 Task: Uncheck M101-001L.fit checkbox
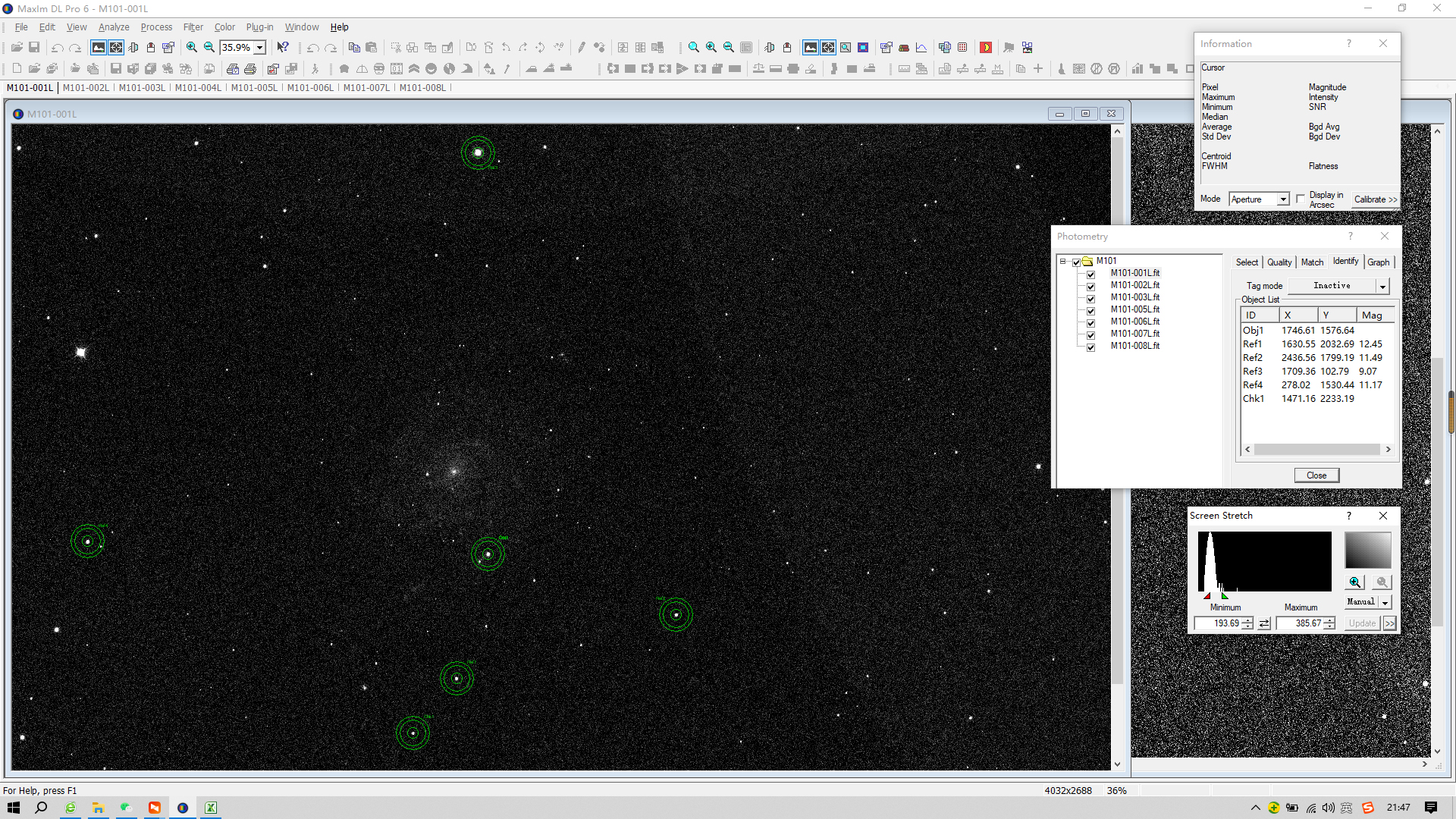coord(1090,275)
